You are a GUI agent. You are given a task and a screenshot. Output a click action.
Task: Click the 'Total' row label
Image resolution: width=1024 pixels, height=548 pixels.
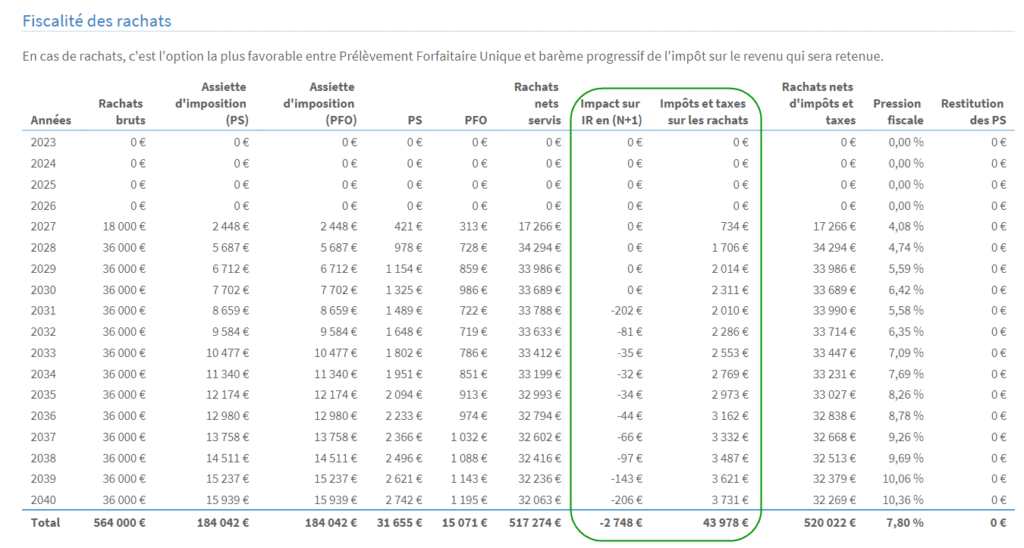click(45, 522)
